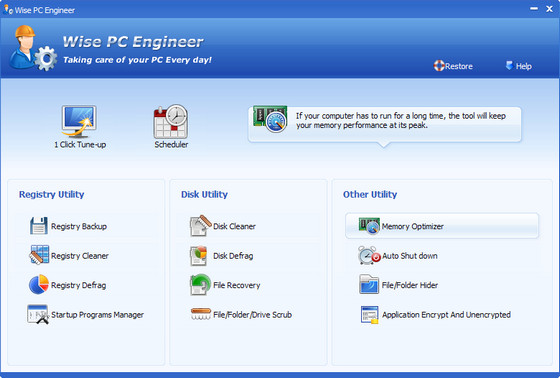Image resolution: width=560 pixels, height=378 pixels.
Task: Select the Memory Optimizer label
Action: 413,227
